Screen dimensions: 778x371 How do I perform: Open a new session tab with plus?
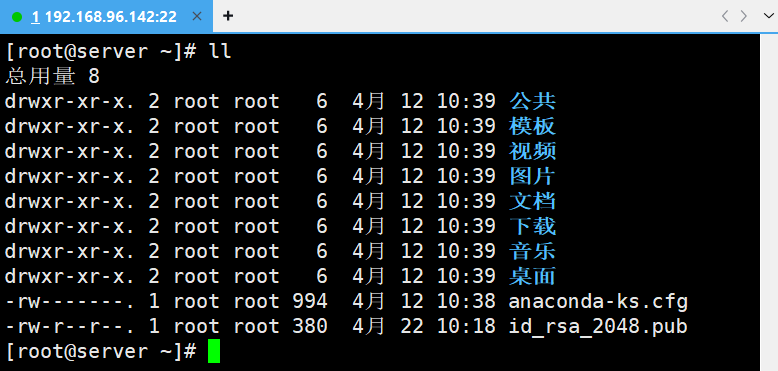tap(228, 16)
